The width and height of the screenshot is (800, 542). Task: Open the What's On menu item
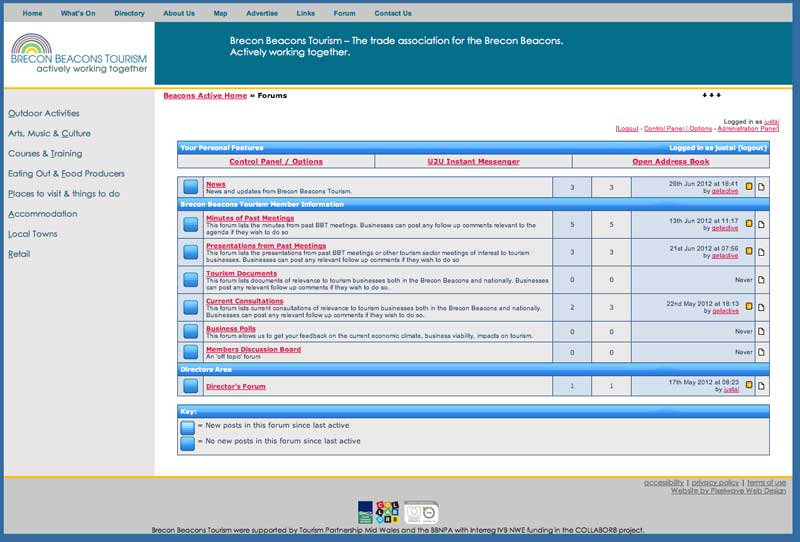[x=78, y=13]
